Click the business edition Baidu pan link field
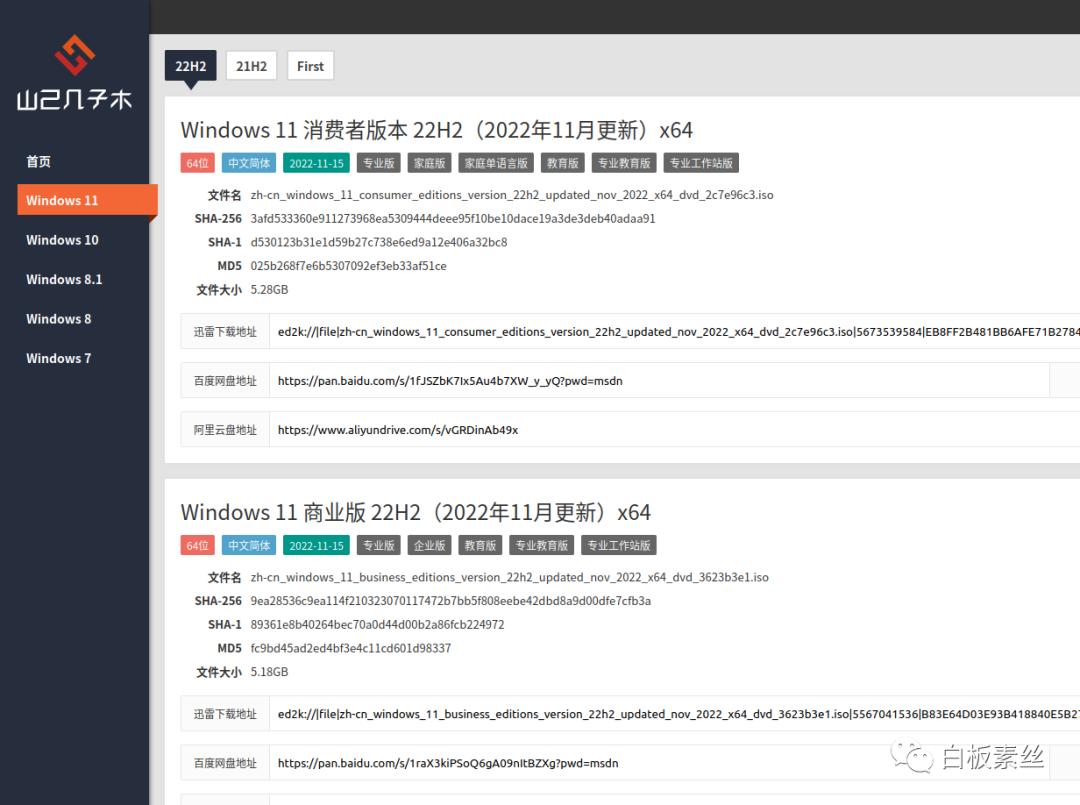The width and height of the screenshot is (1080, 805). (659, 763)
